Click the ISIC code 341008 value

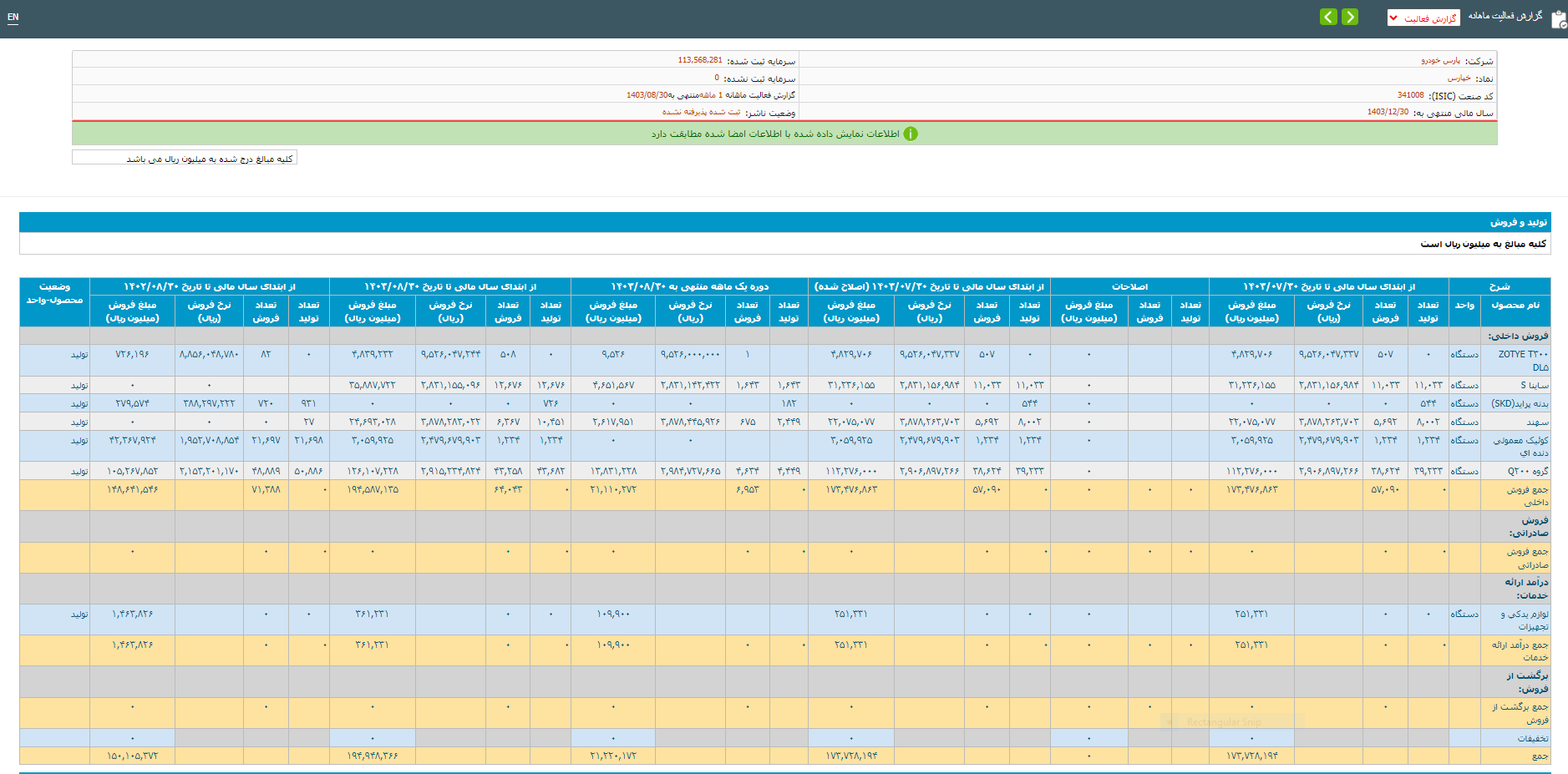pos(1410,95)
